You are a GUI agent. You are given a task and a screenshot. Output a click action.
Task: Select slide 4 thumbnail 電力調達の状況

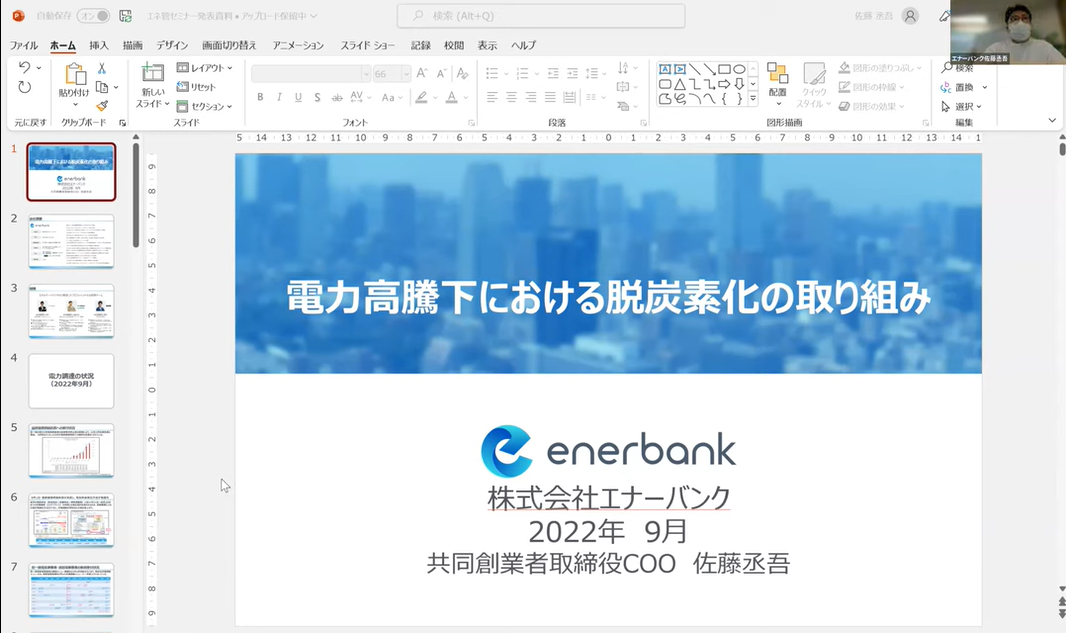[71, 381]
